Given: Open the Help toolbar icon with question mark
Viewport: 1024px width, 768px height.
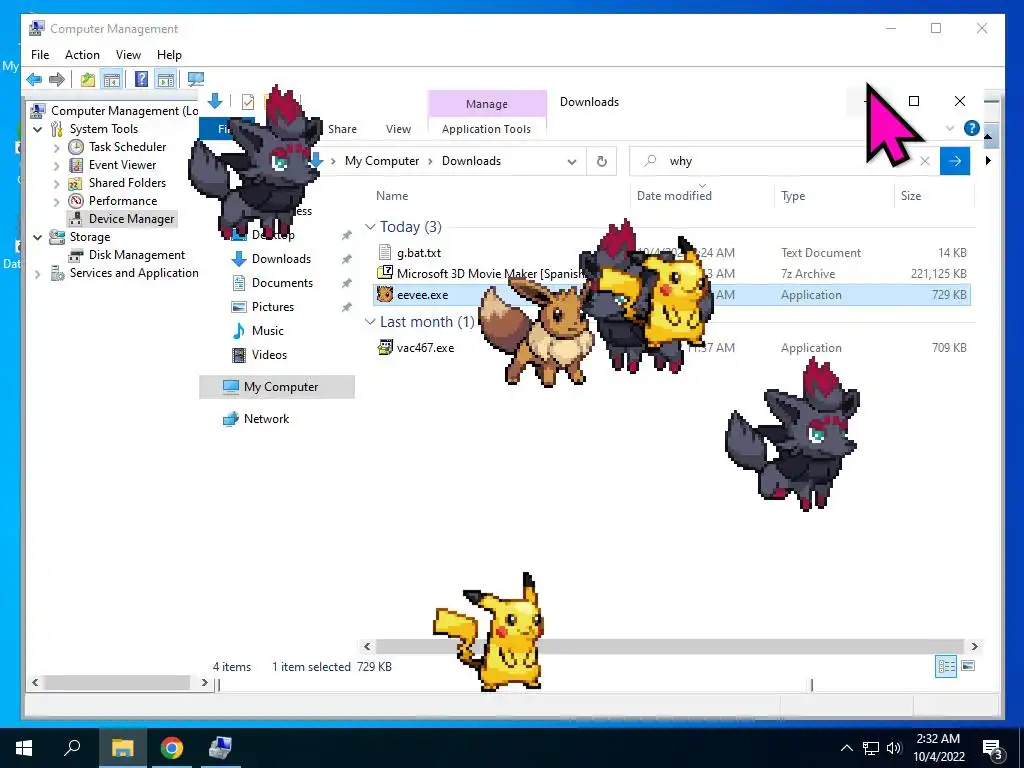Looking at the screenshot, I should pos(141,80).
